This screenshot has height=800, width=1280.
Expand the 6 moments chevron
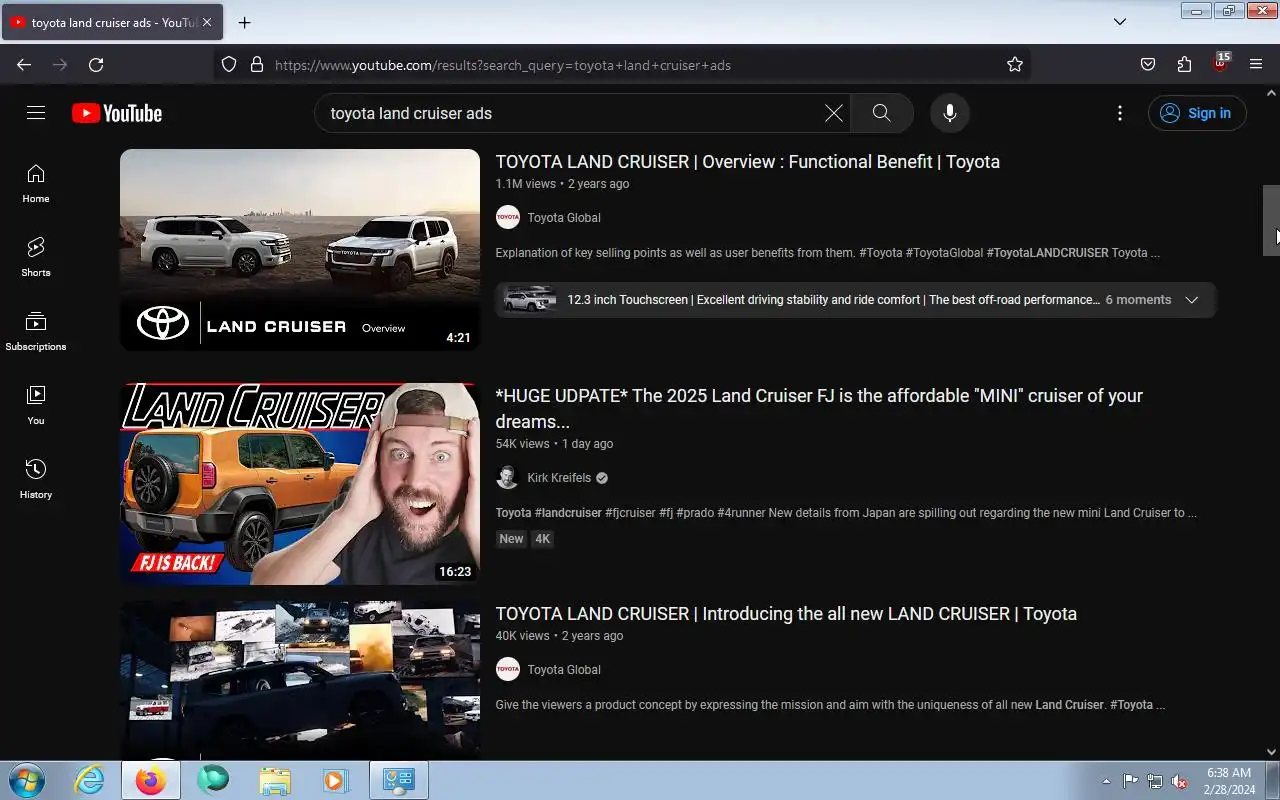pyautogui.click(x=1191, y=300)
